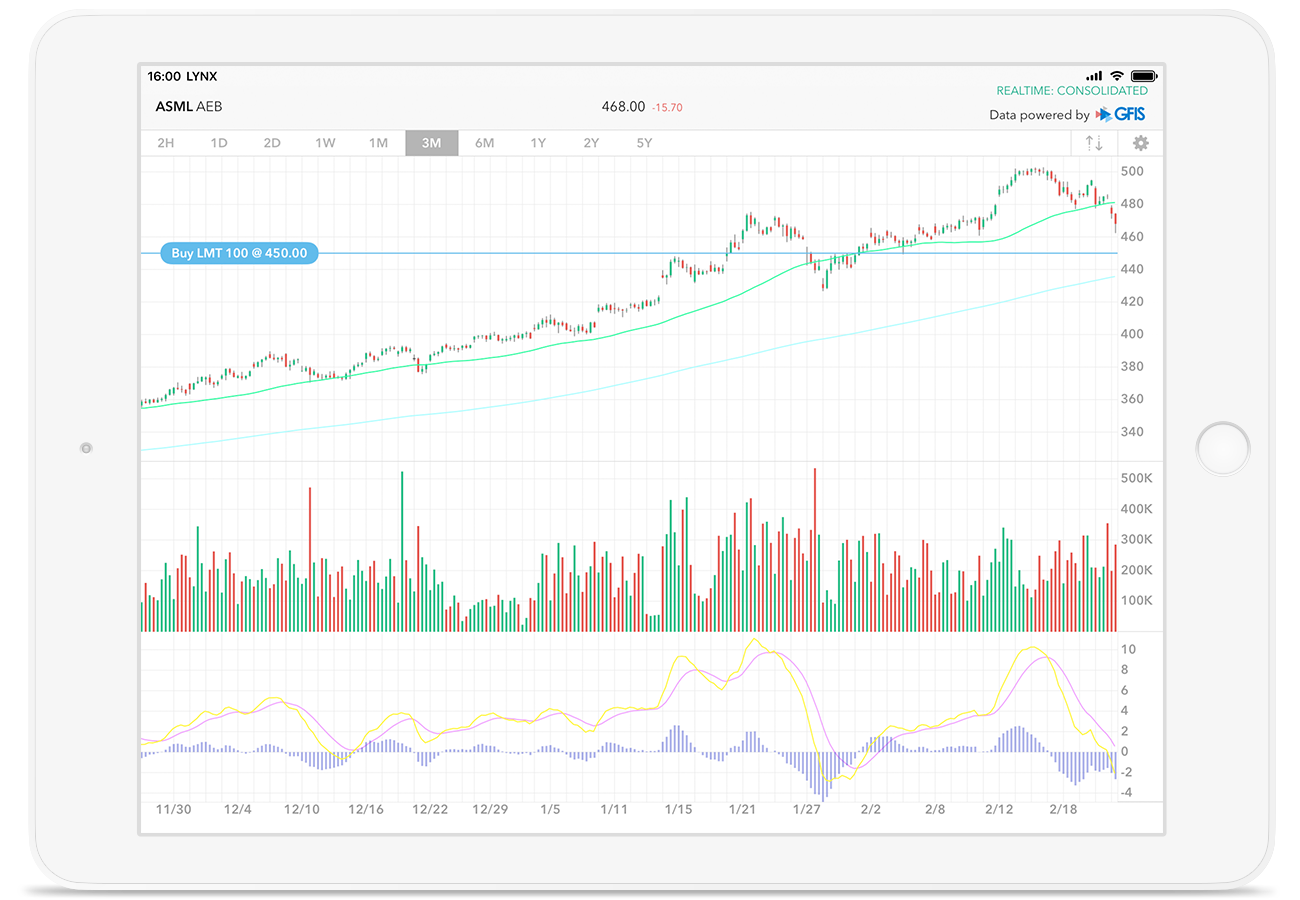The height and width of the screenshot is (900, 1300).
Task: Tap the 100K volume axis label
Action: pos(1136,600)
